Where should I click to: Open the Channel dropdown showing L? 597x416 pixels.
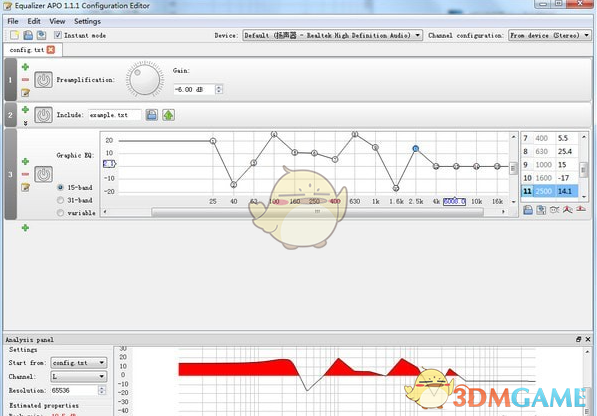point(79,376)
